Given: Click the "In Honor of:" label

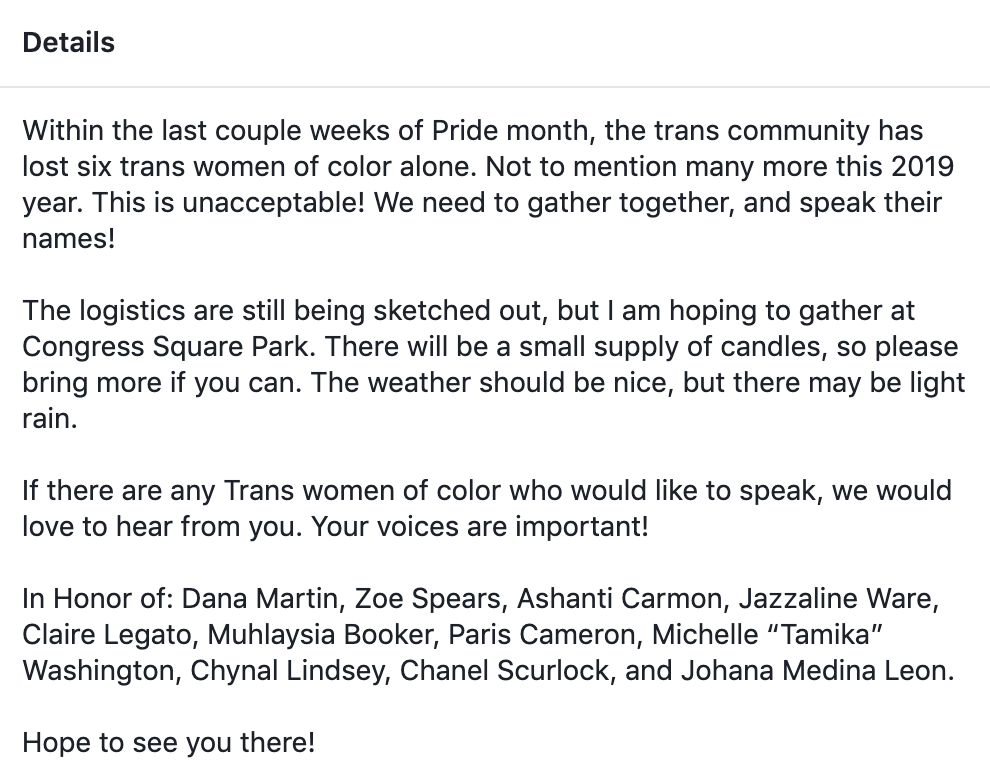Looking at the screenshot, I should 98,599.
